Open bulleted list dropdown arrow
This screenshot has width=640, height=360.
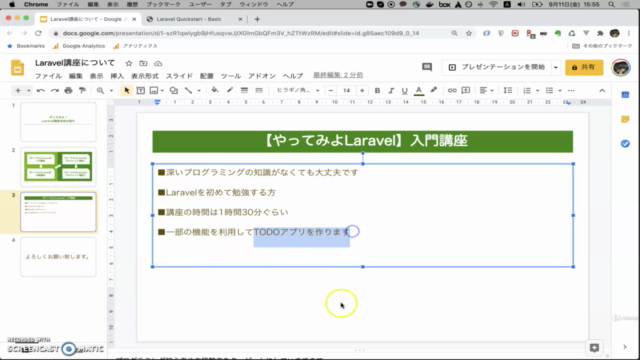[x=560, y=91]
